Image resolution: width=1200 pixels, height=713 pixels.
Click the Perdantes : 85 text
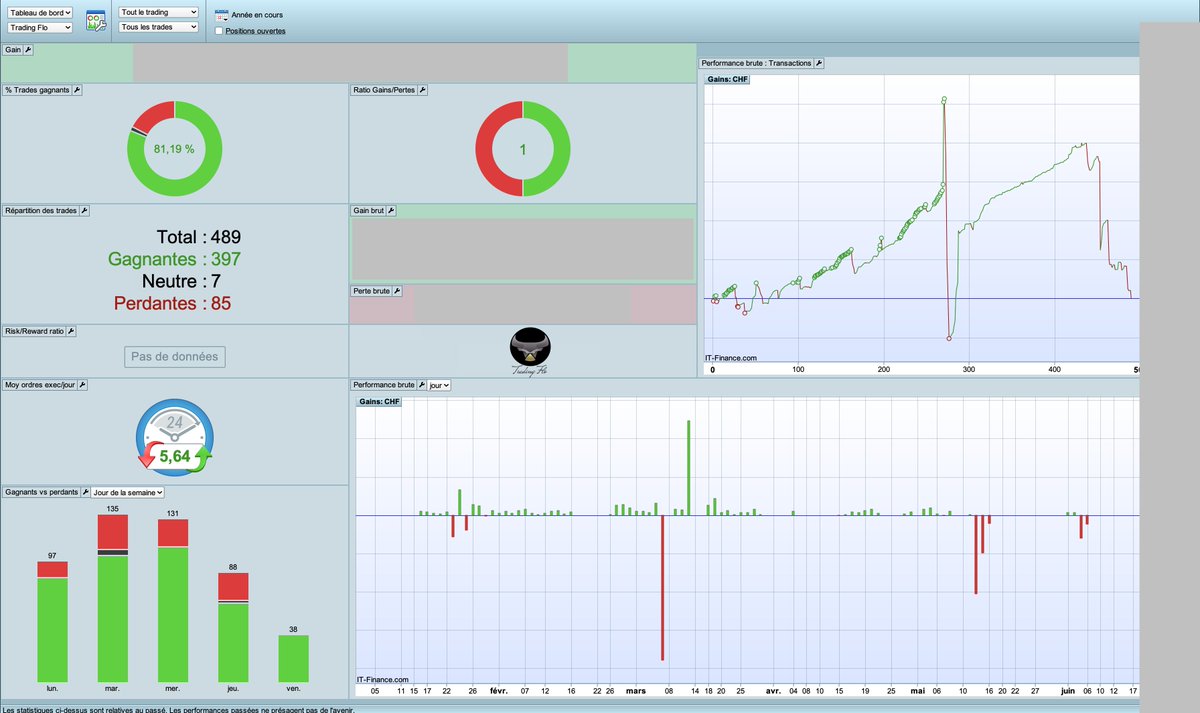tap(172, 303)
